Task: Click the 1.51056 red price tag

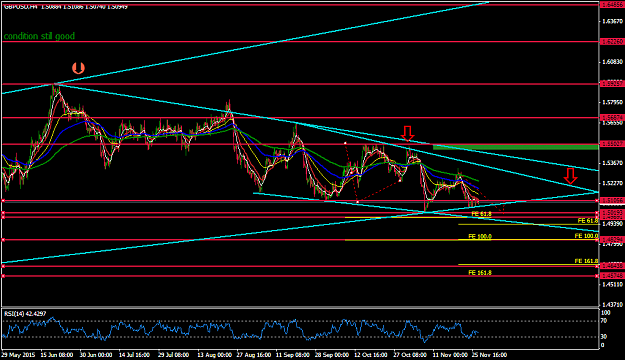Action: (x=612, y=201)
